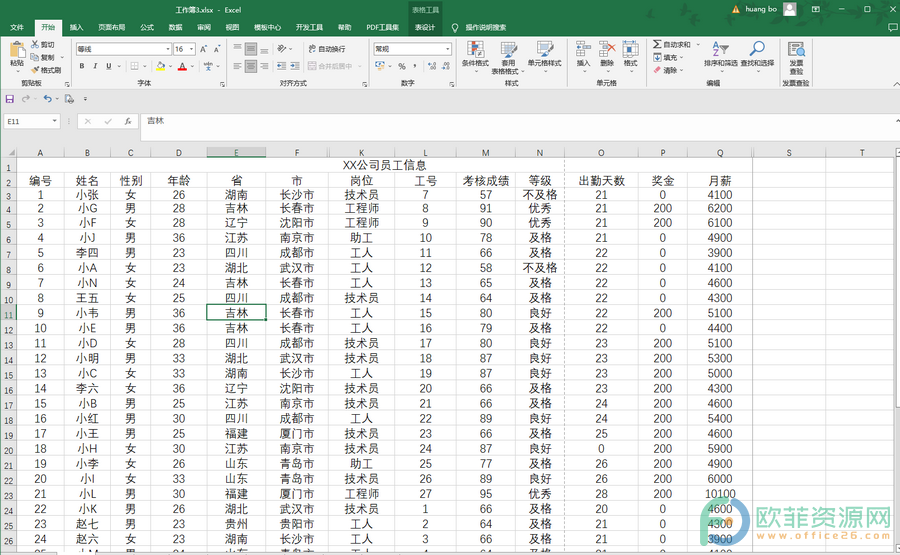
Task: Switch to the Formulas (公式) tab
Action: [x=147, y=27]
